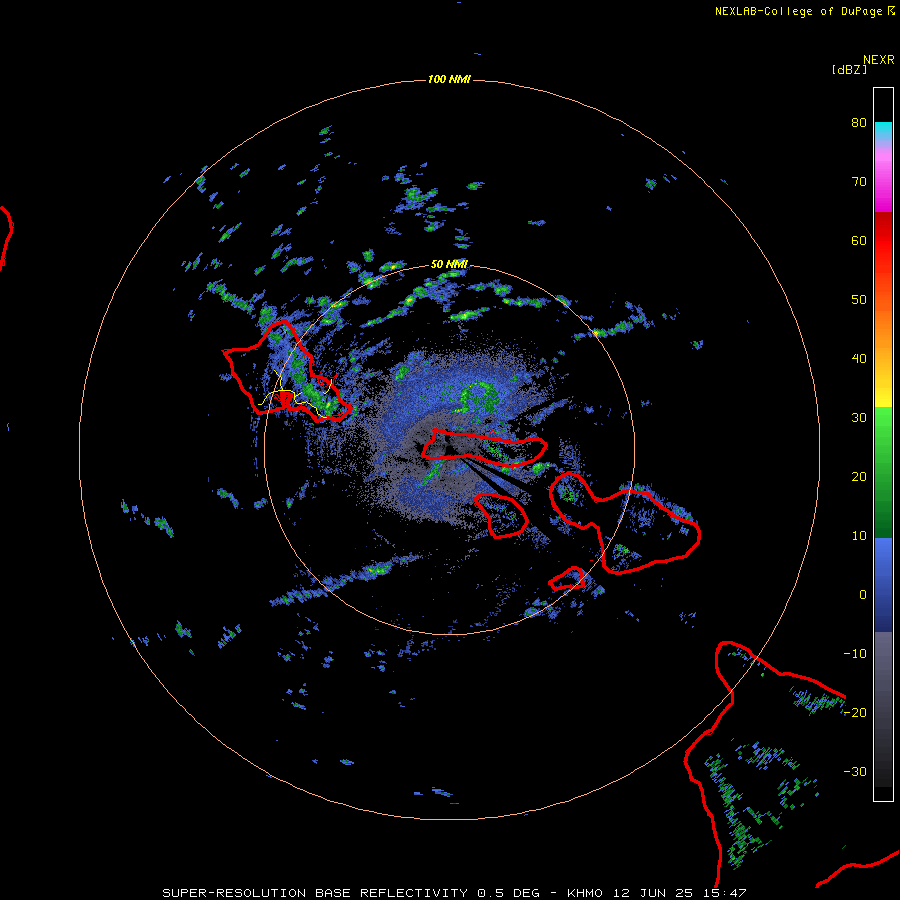900x900 pixels.
Task: Click the Maui island outline
Action: coord(624,522)
